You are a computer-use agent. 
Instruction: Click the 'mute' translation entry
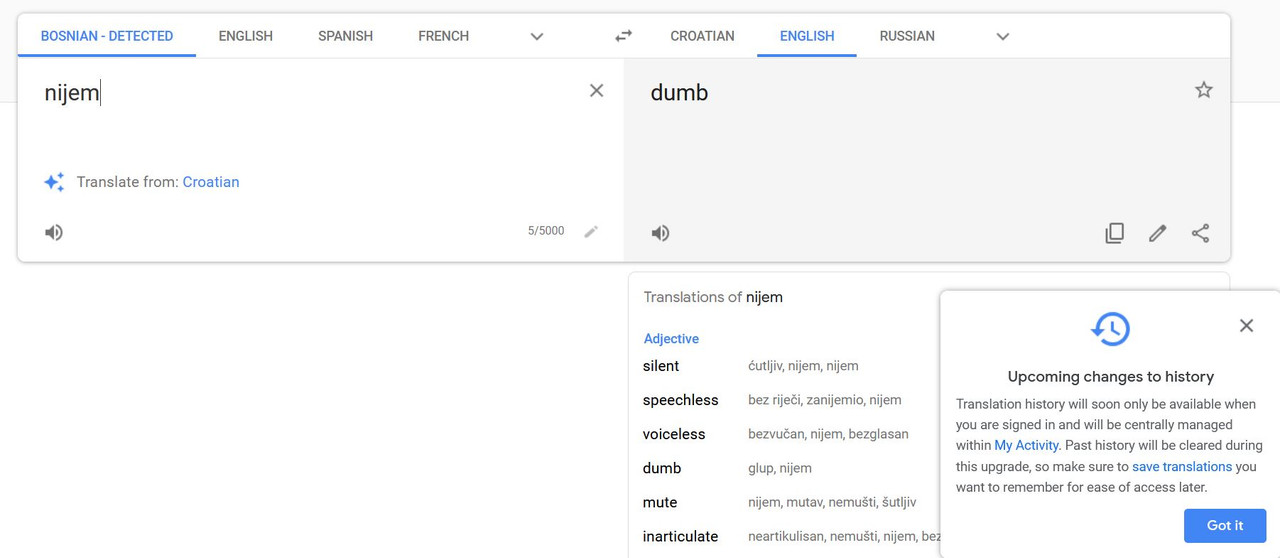[660, 502]
